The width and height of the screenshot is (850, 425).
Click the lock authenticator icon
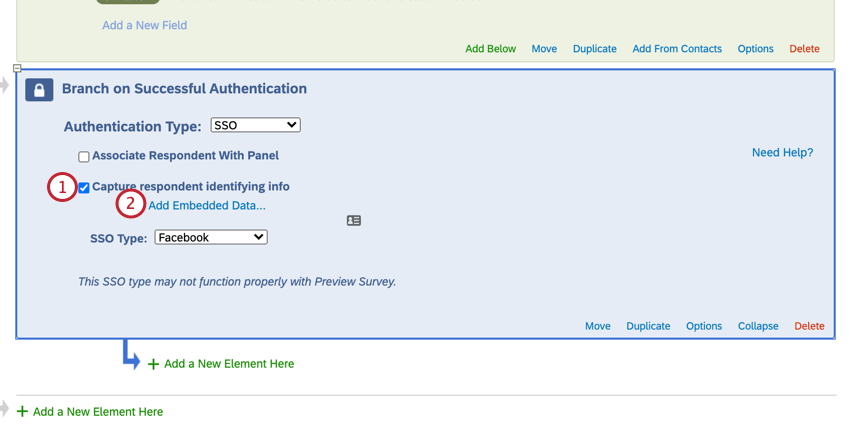[x=39, y=90]
